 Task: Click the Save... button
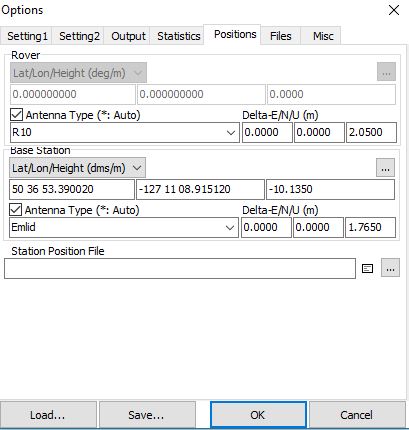147,415
